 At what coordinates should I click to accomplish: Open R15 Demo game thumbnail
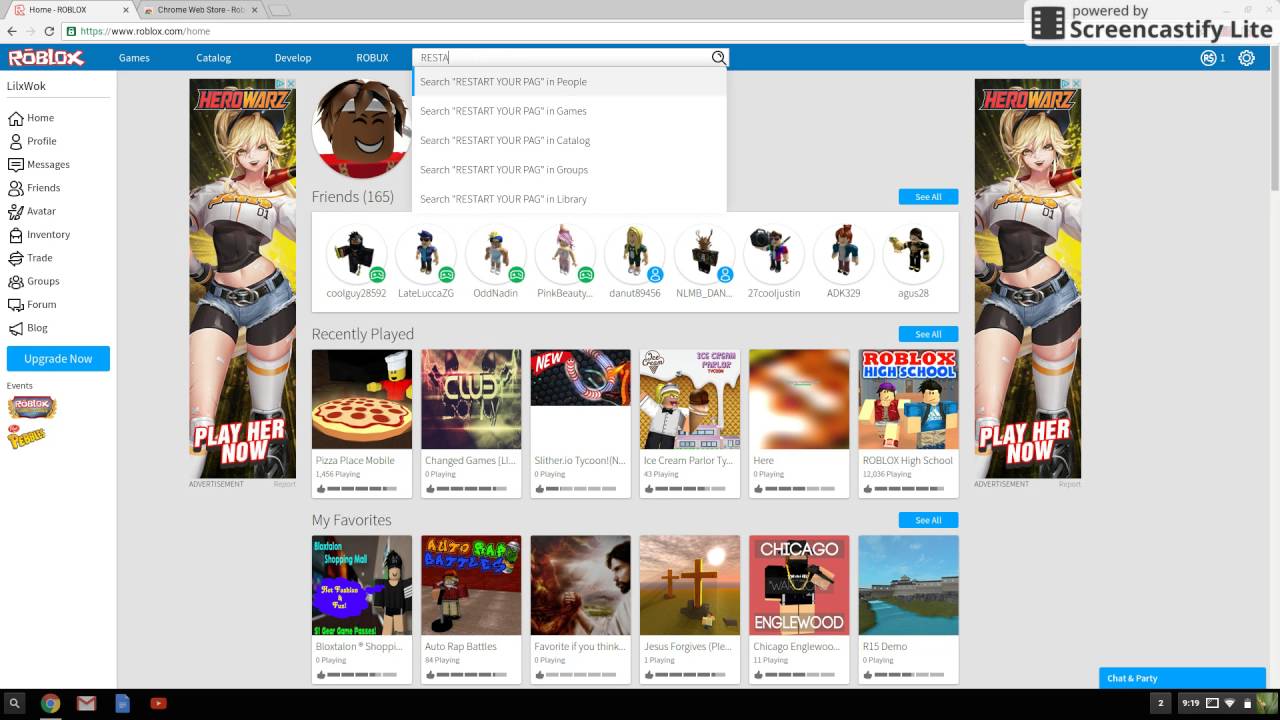pyautogui.click(x=908, y=585)
